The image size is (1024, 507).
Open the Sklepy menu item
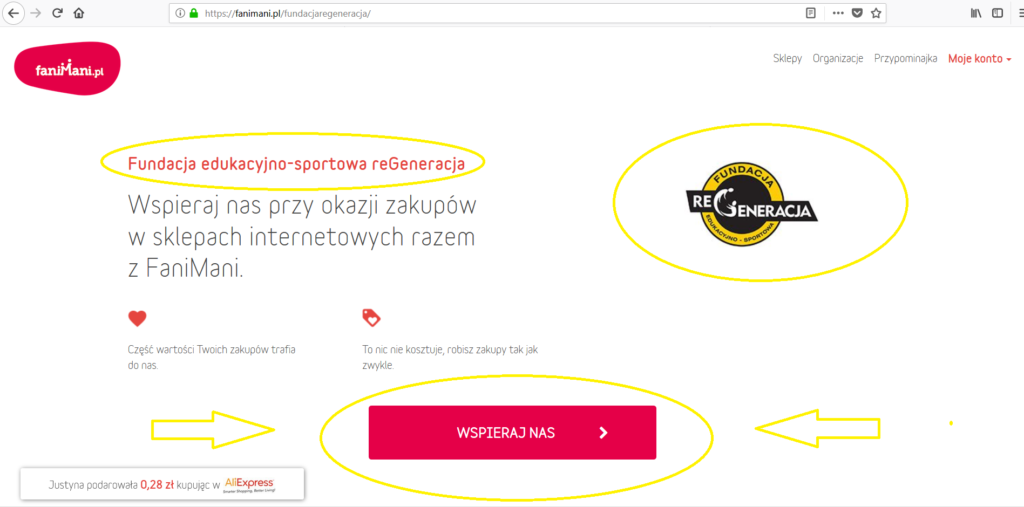tap(788, 58)
